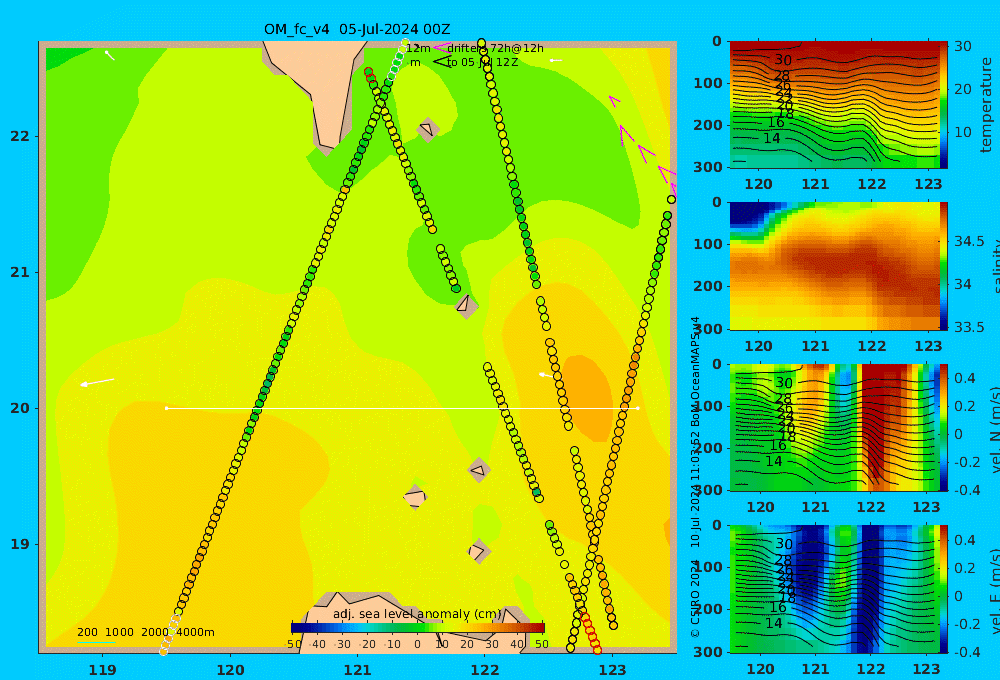Select the vel. E section panel
1000x680 pixels.
(834, 589)
